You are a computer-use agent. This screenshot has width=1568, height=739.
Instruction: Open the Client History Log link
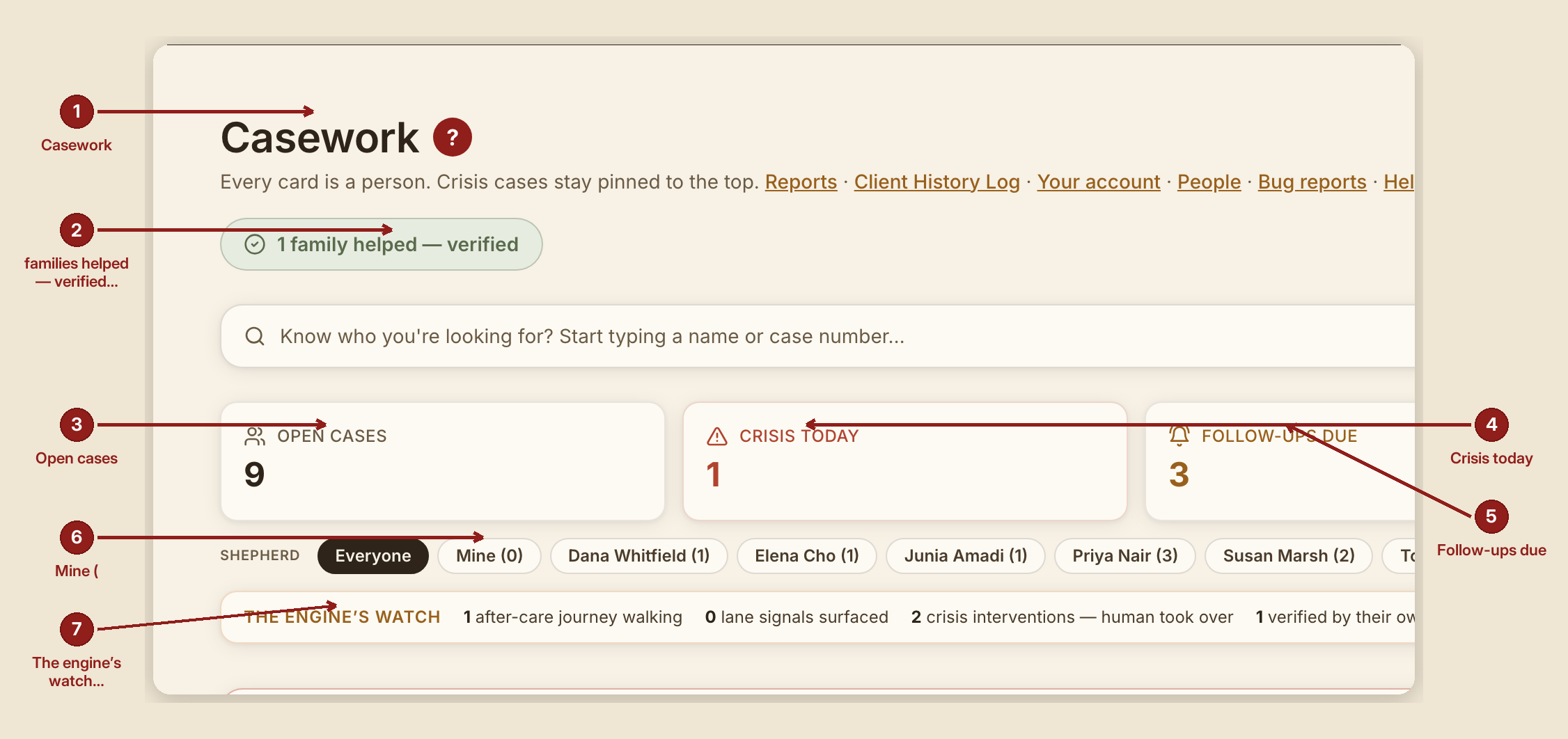click(936, 182)
